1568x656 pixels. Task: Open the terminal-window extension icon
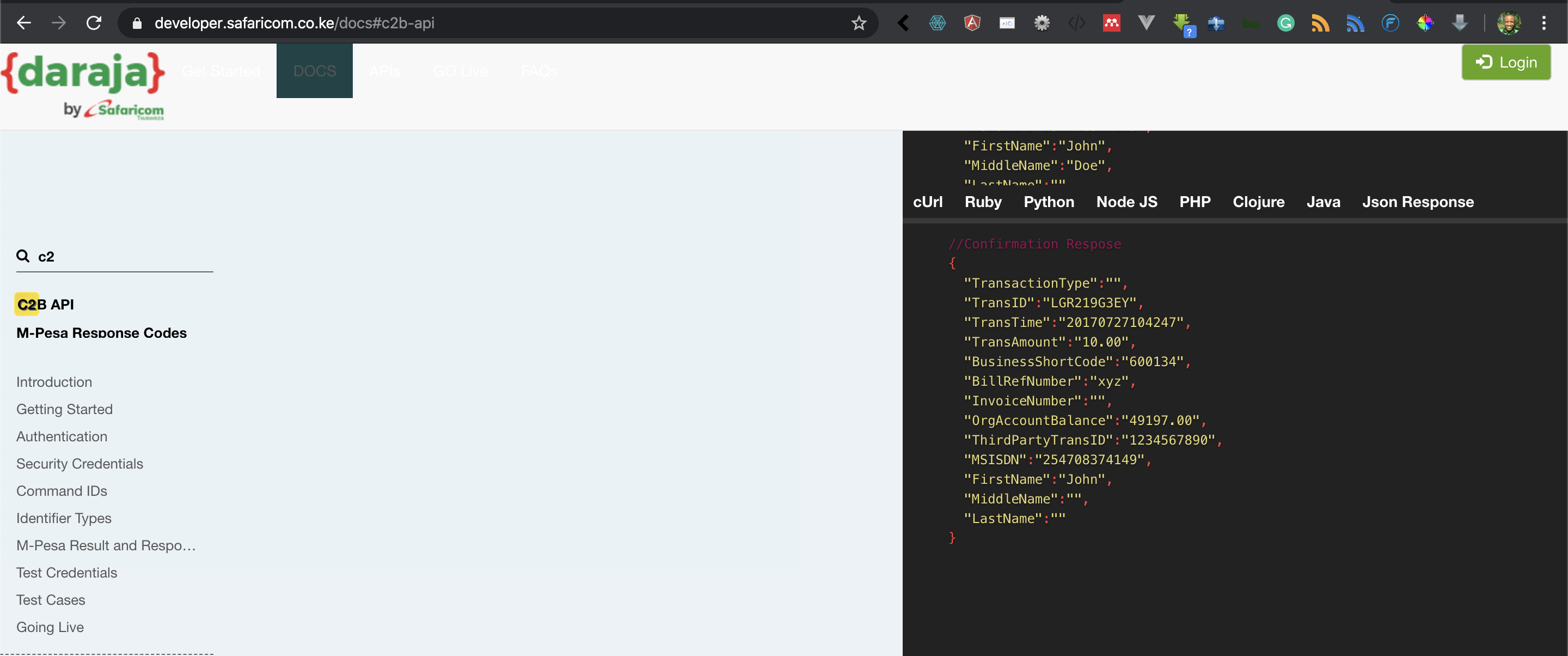pyautogui.click(x=1007, y=23)
